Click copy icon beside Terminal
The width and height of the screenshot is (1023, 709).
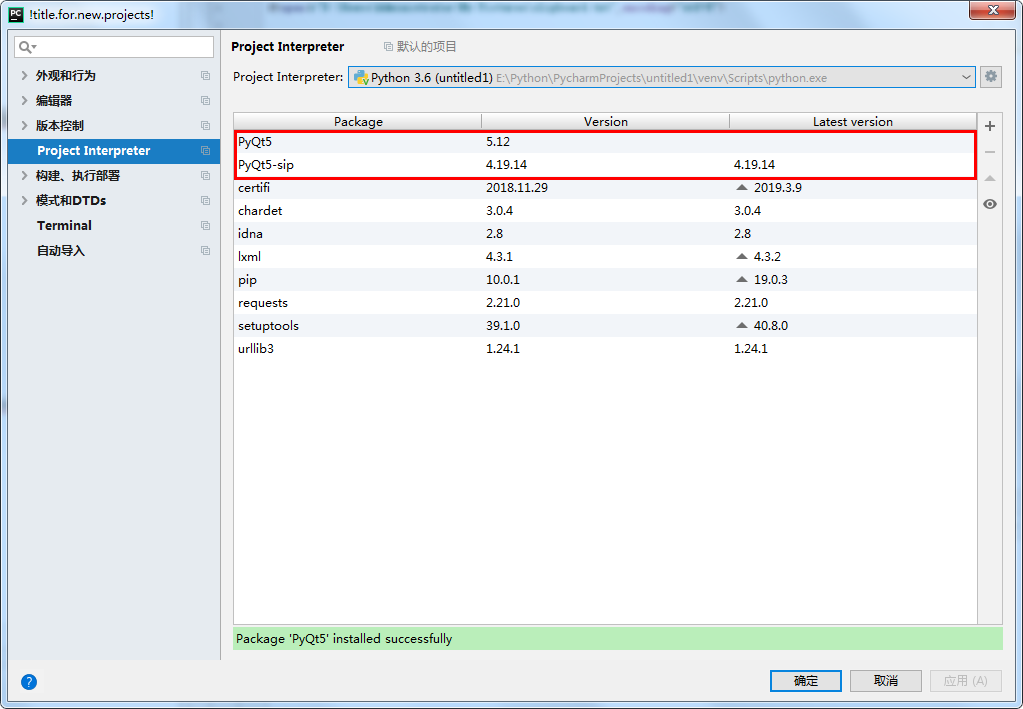[206, 226]
